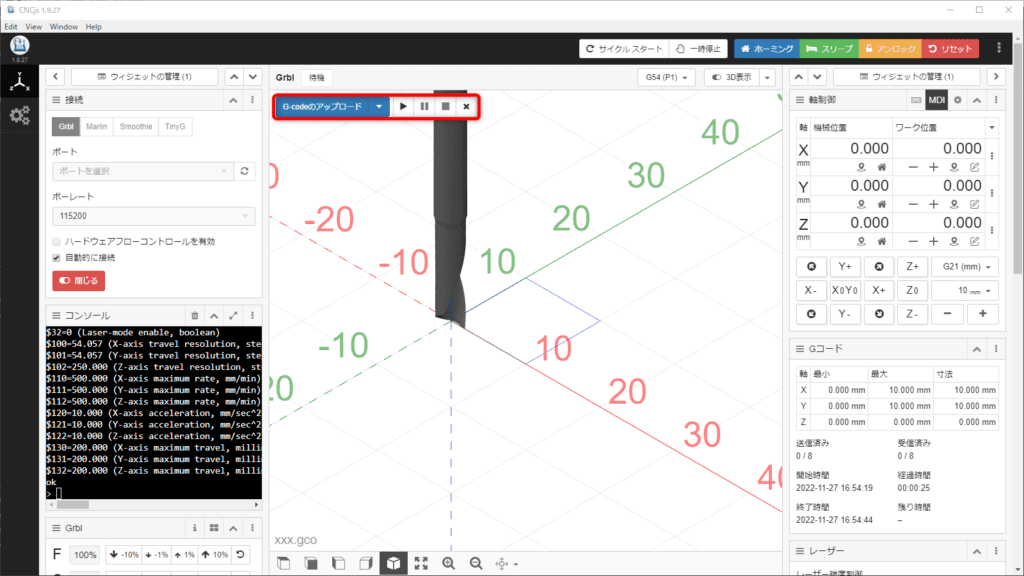Select Smoothie controller tab
The width and height of the screenshot is (1024, 576).
(x=136, y=127)
